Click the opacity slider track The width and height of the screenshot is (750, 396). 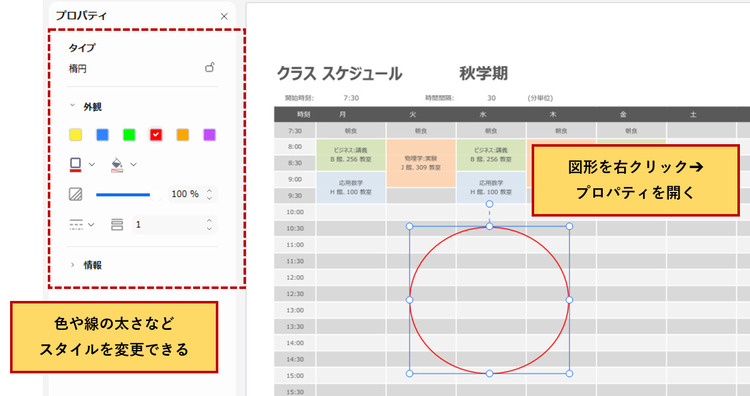(x=123, y=195)
